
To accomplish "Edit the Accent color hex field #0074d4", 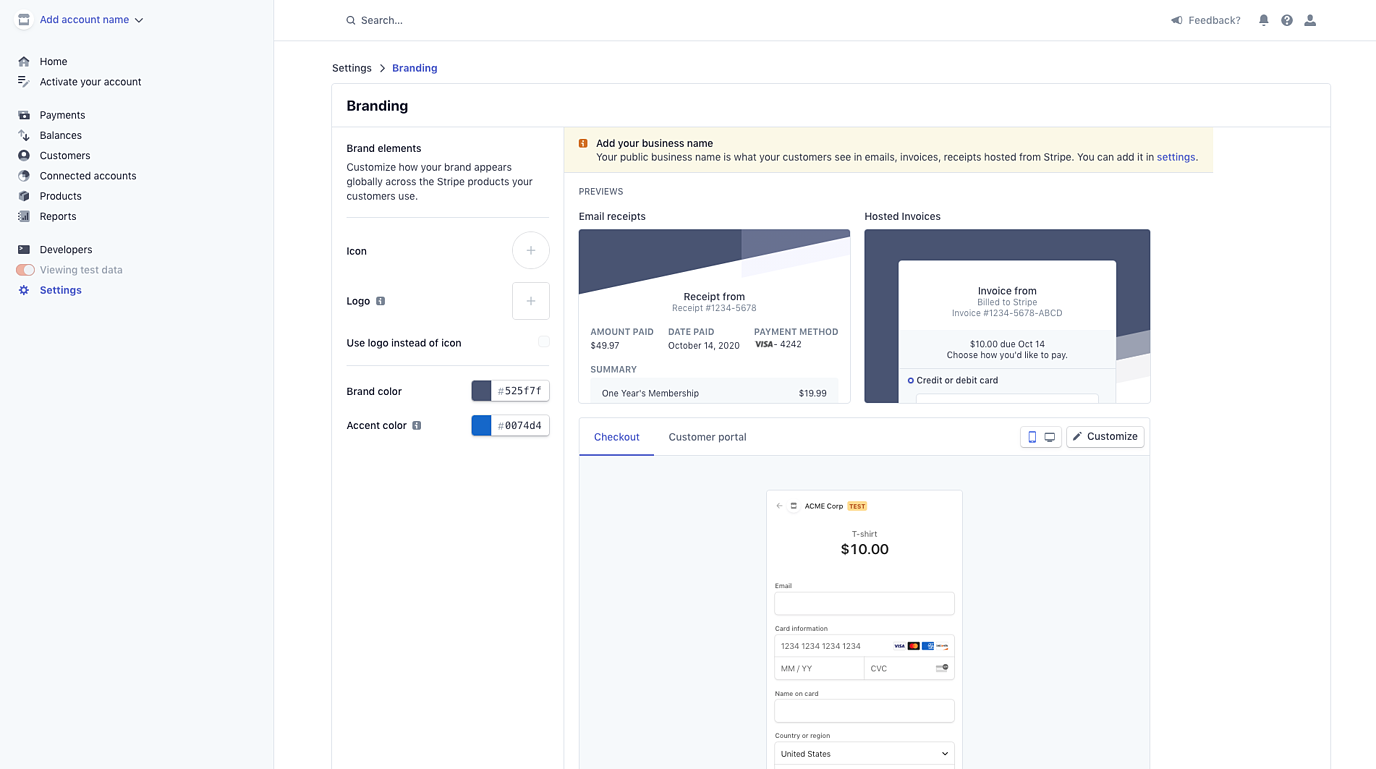I will [520, 425].
